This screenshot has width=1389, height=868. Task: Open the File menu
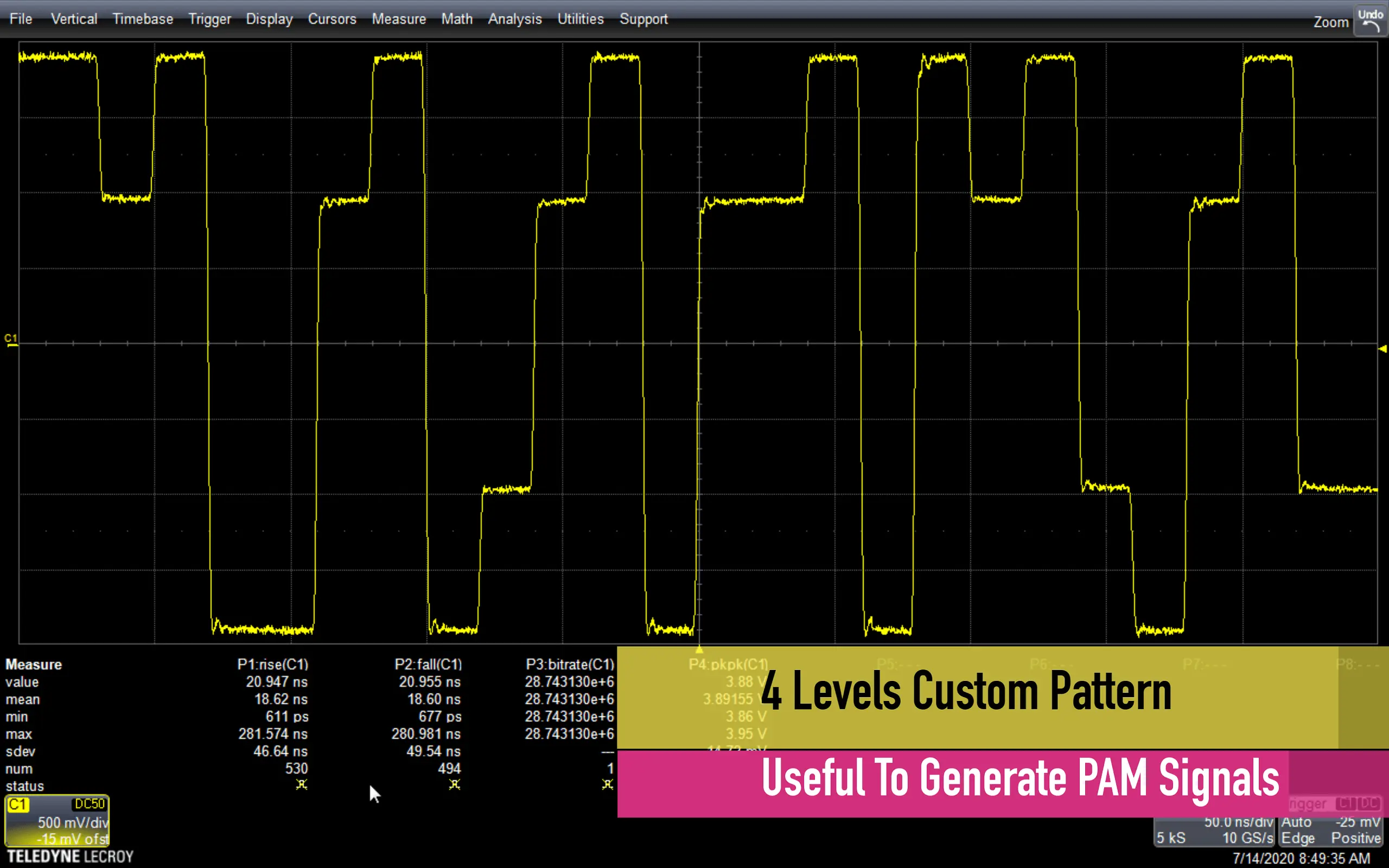(21, 19)
